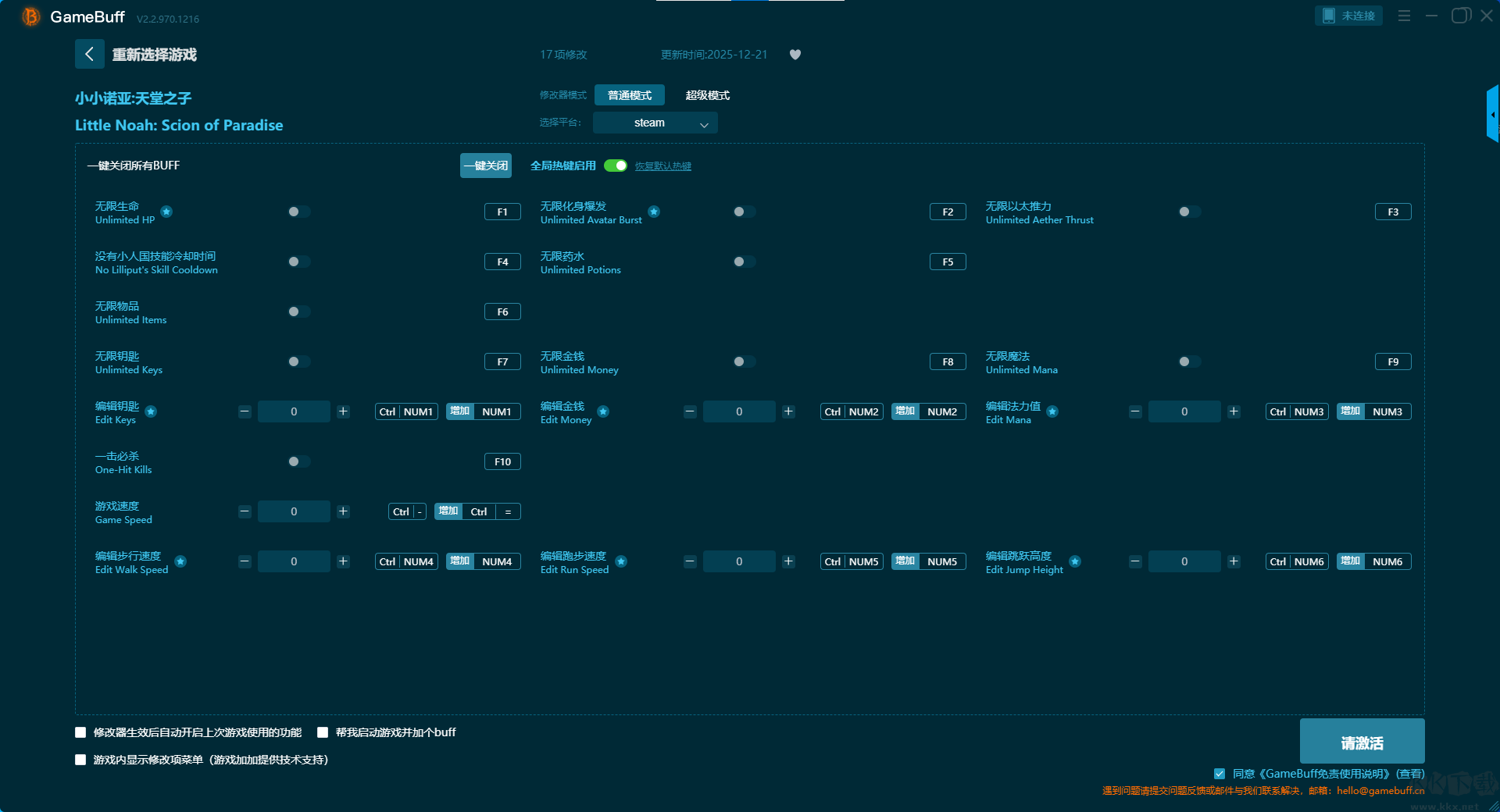The height and width of the screenshot is (812, 1500).
Task: Enable the Unlimited Potions toggle
Action: pyautogui.click(x=744, y=262)
